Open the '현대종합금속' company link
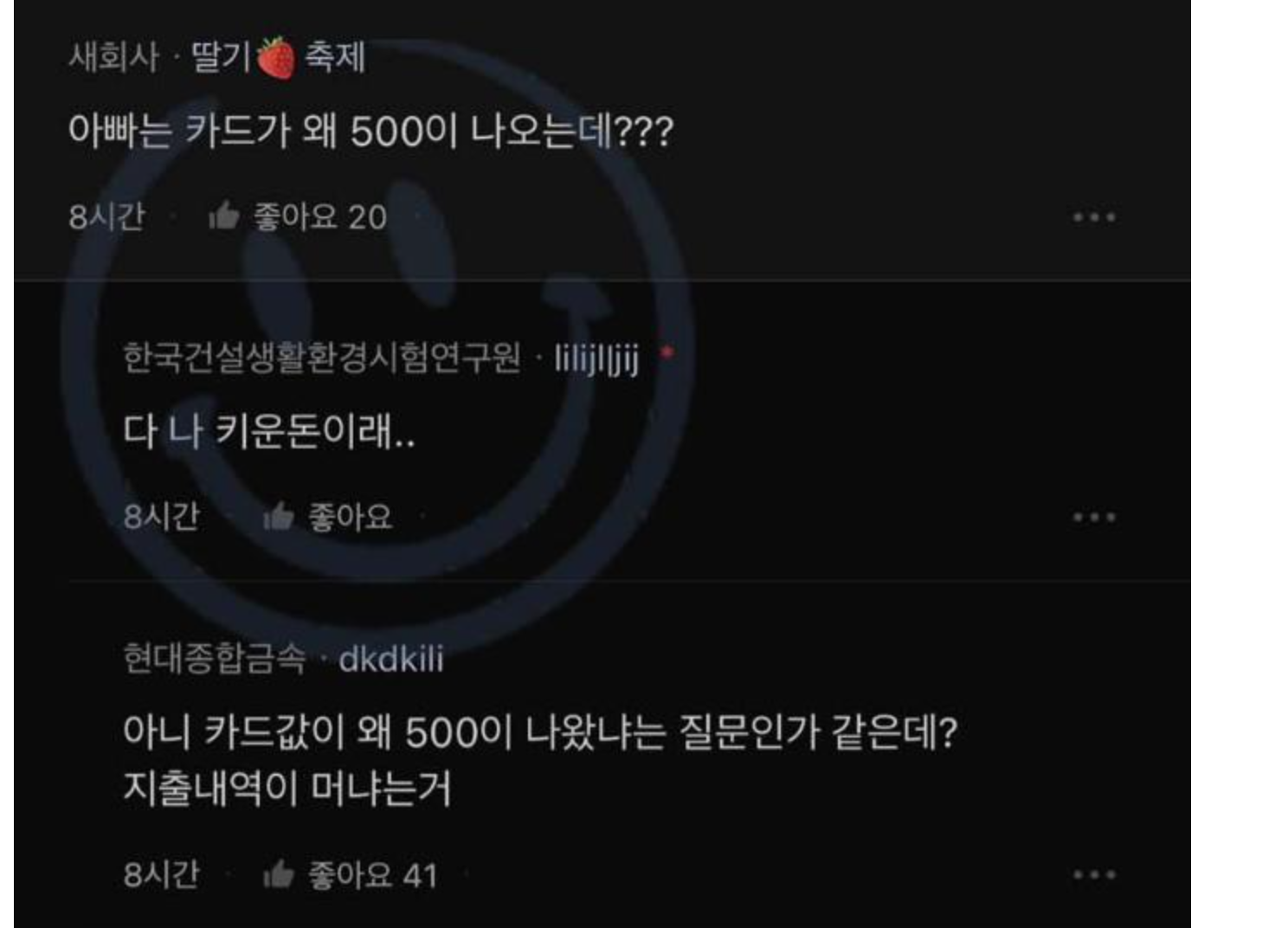This screenshot has width=1288, height=928. pyautogui.click(x=215, y=658)
